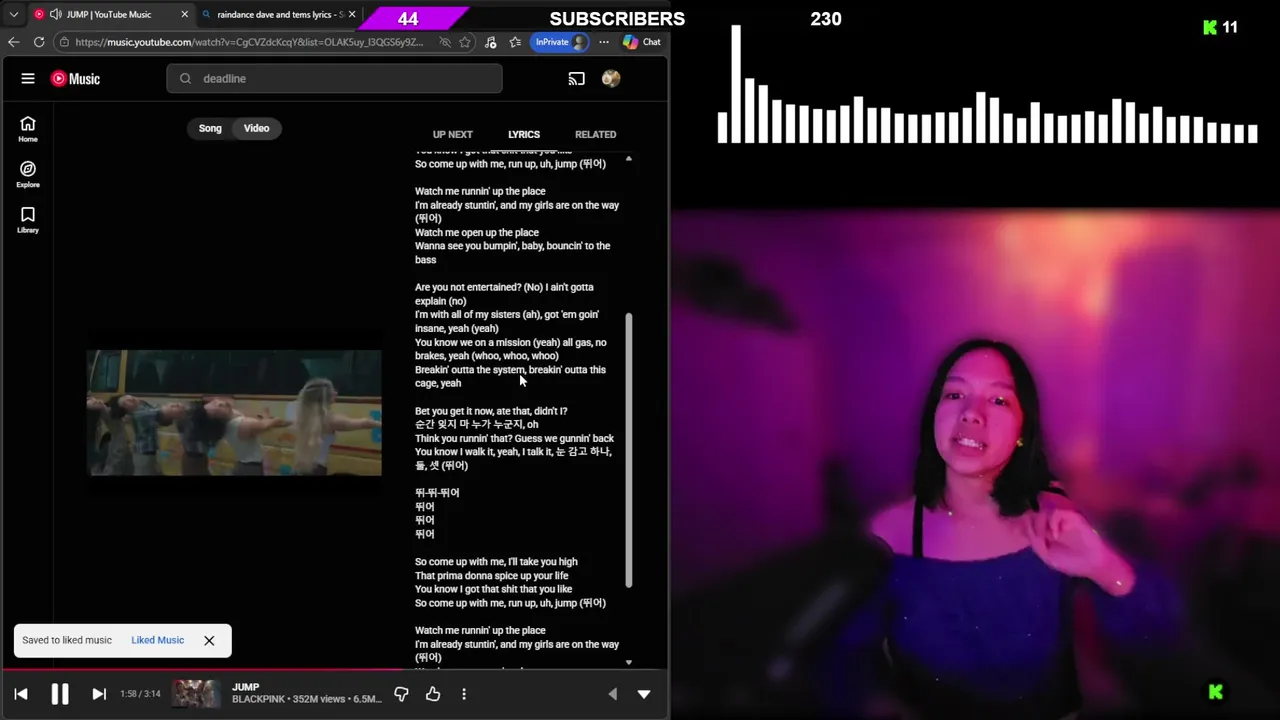Click the InPrivate profile button
This screenshot has height=720, width=1280.
[559, 42]
